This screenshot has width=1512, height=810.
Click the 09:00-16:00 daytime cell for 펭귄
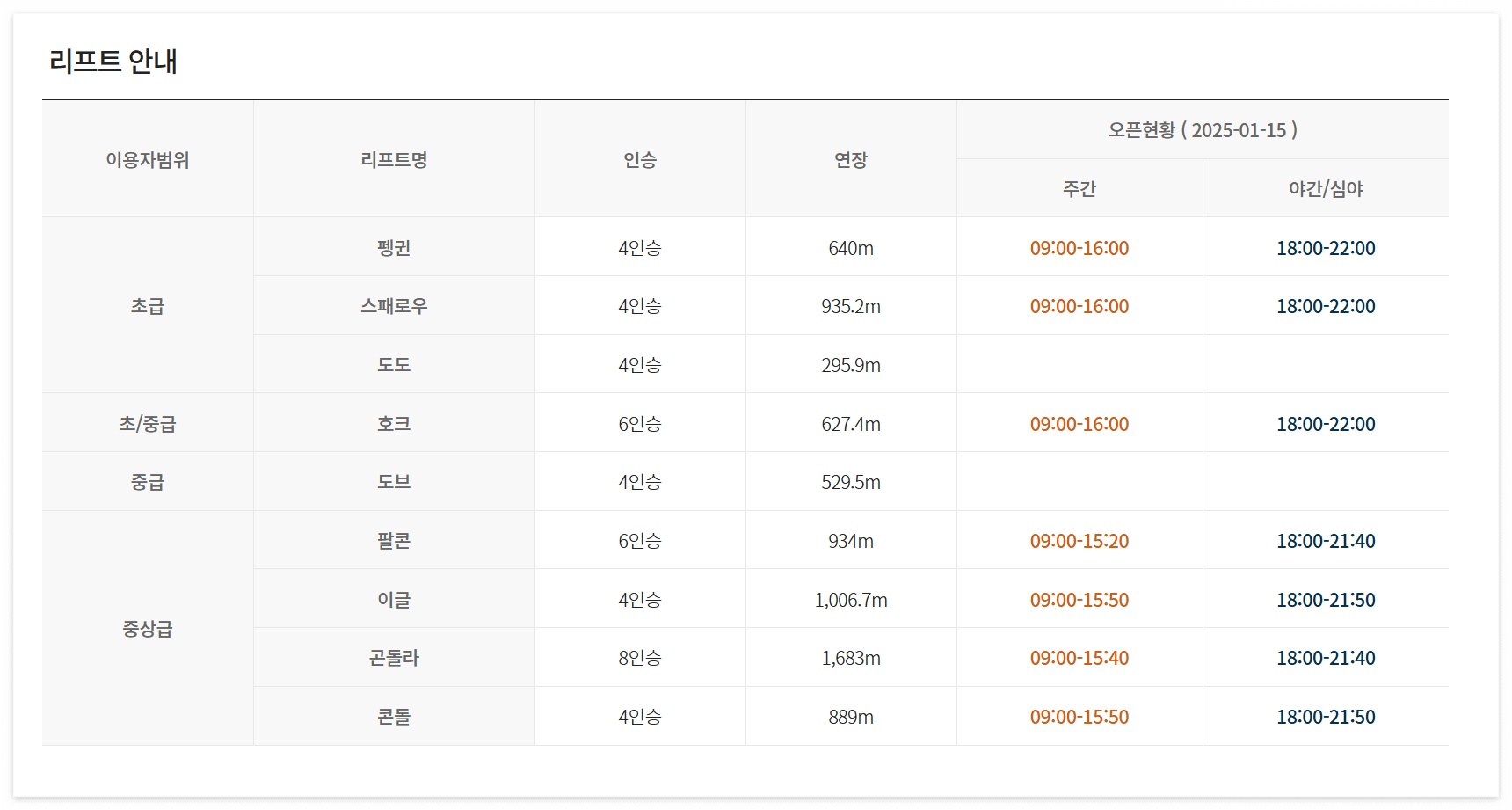1079,247
